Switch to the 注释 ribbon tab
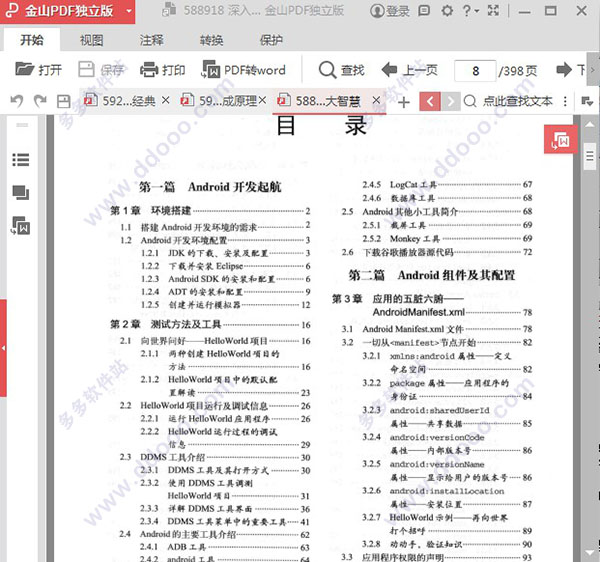 [x=152, y=40]
